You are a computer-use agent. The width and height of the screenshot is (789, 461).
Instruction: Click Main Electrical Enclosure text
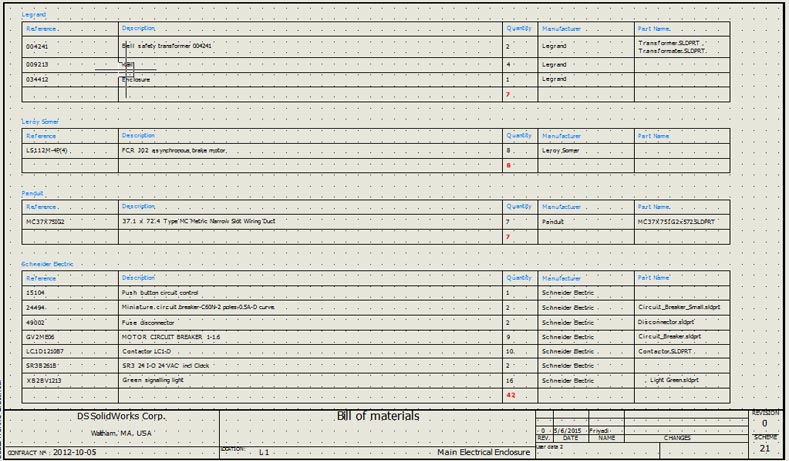(483, 453)
